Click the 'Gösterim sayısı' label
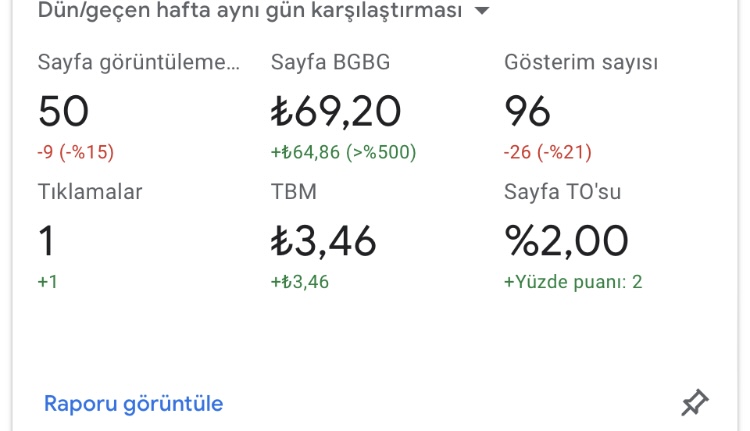Screen dimensions: 750x431 click(x=581, y=62)
